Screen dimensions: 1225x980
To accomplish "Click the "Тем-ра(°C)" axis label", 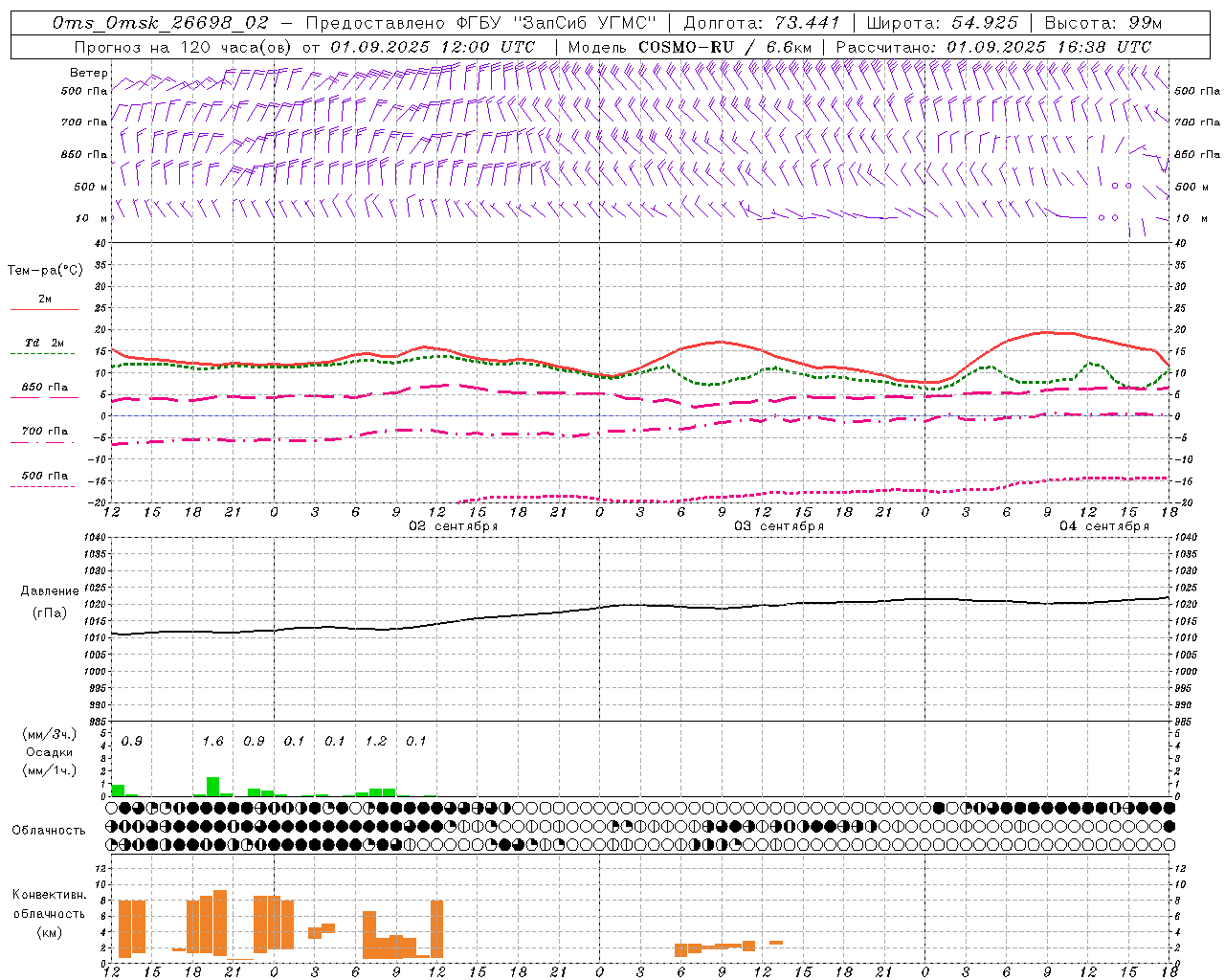I will (45, 271).
